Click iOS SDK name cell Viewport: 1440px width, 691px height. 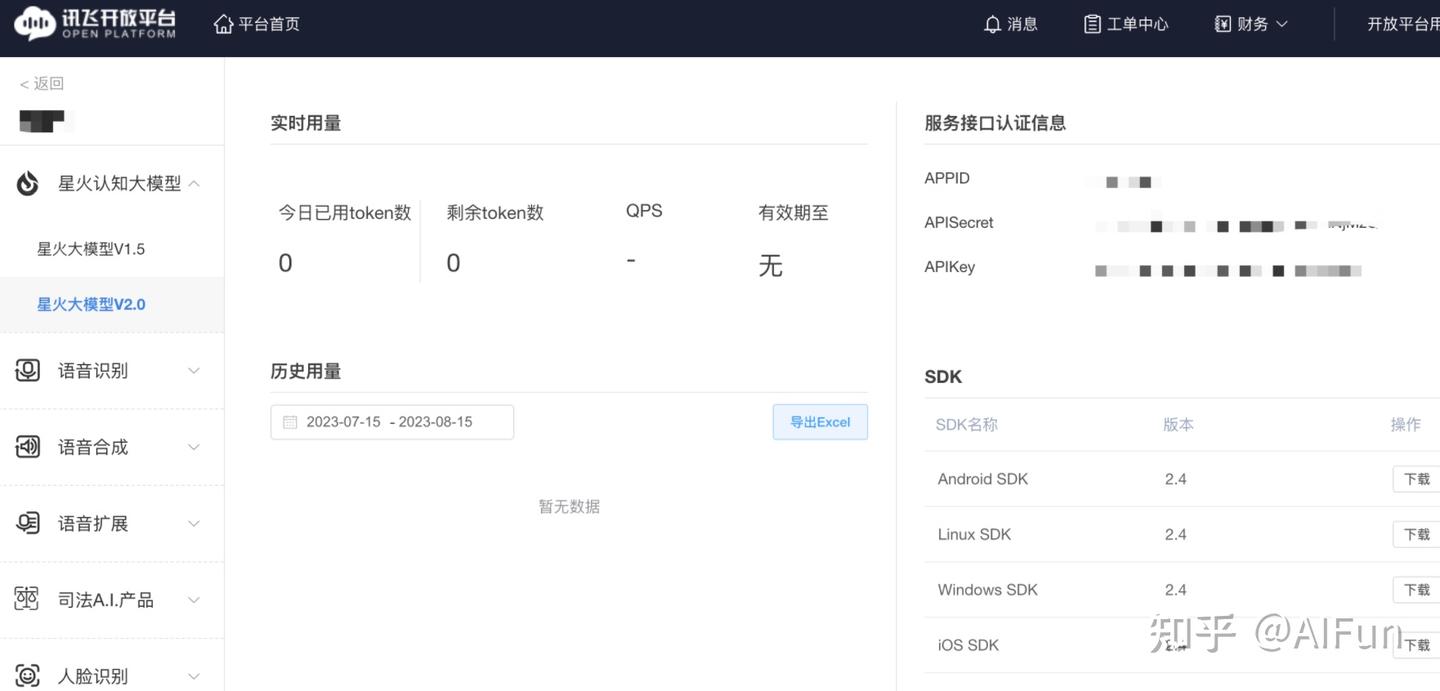tap(968, 645)
